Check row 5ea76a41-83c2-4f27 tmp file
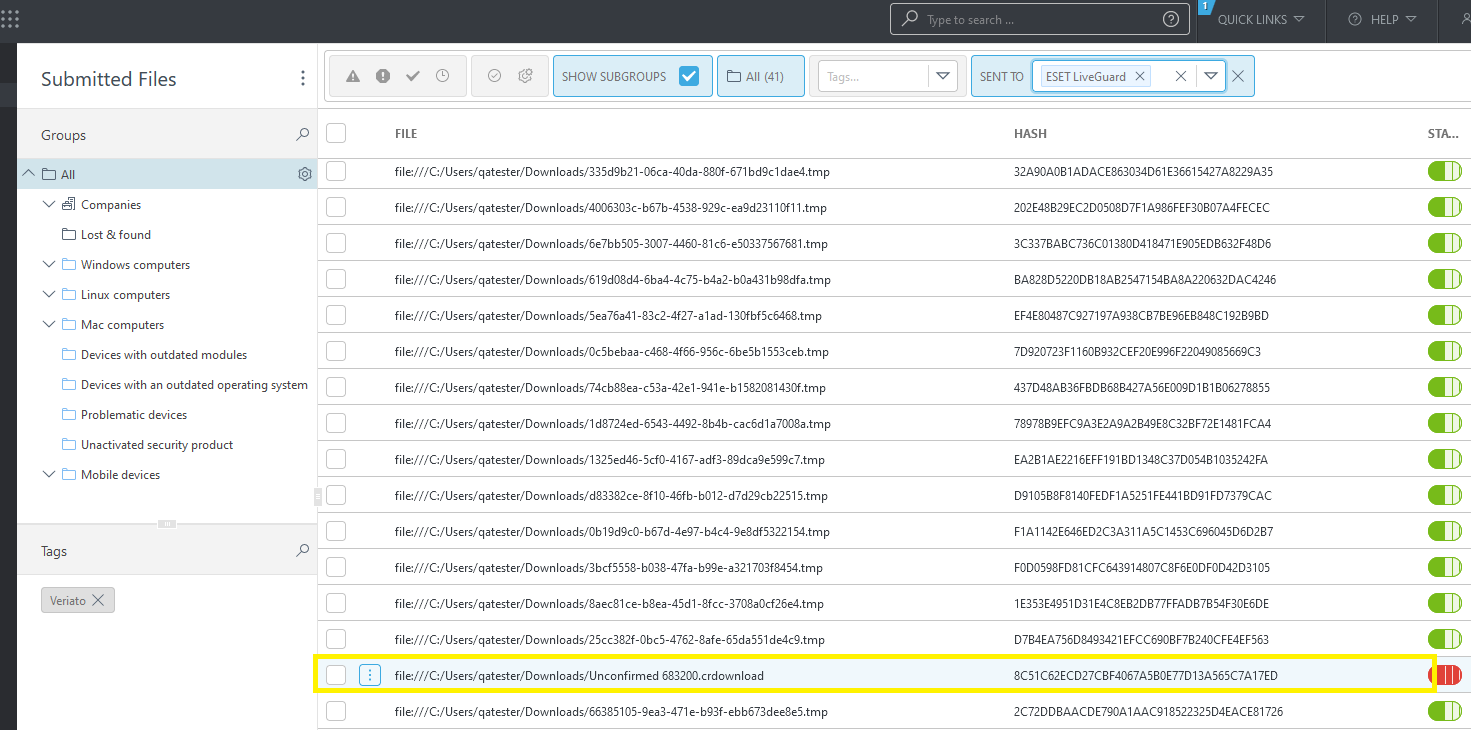Screen dimensions: 1471x730 (336, 315)
